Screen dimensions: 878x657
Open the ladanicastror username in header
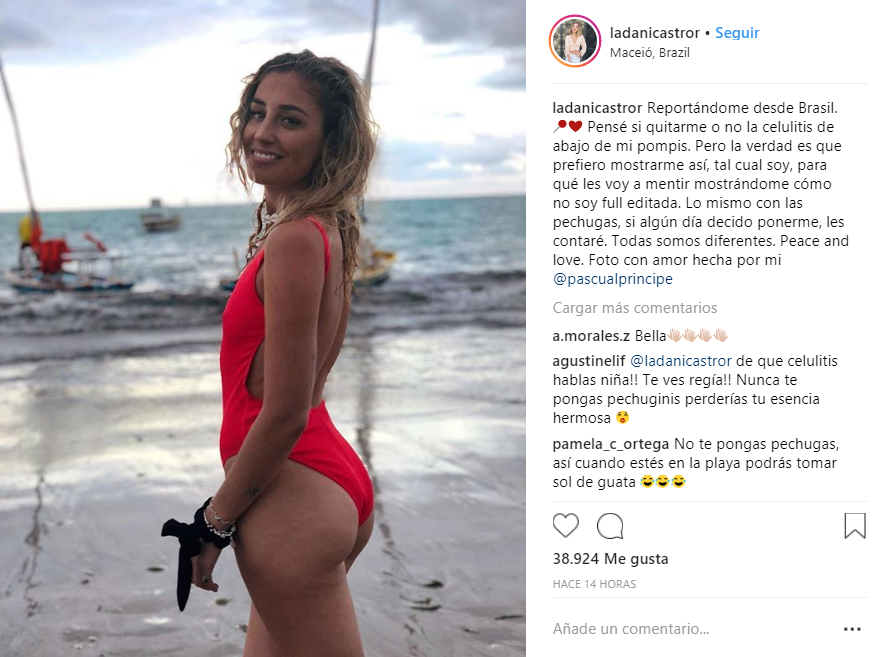pyautogui.click(x=655, y=33)
